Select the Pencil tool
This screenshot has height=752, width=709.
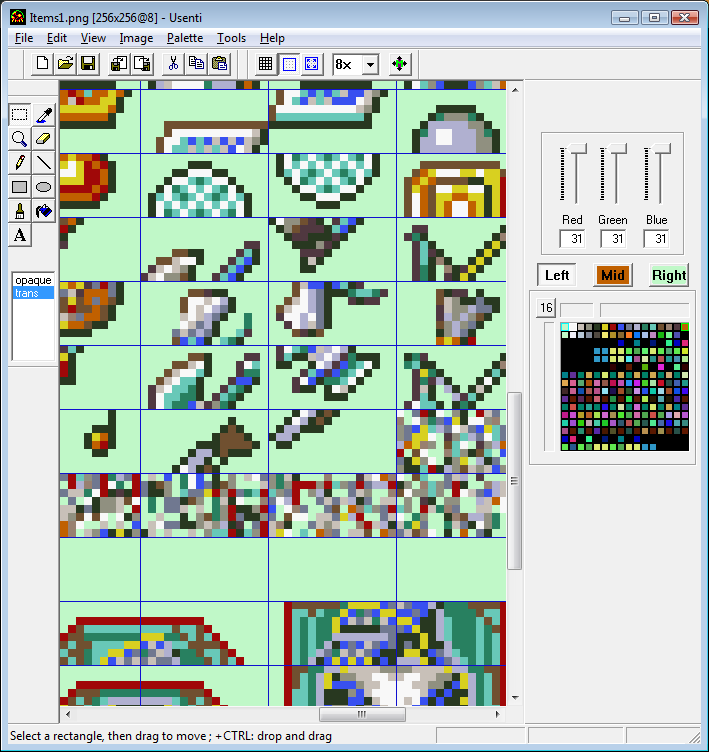20,163
